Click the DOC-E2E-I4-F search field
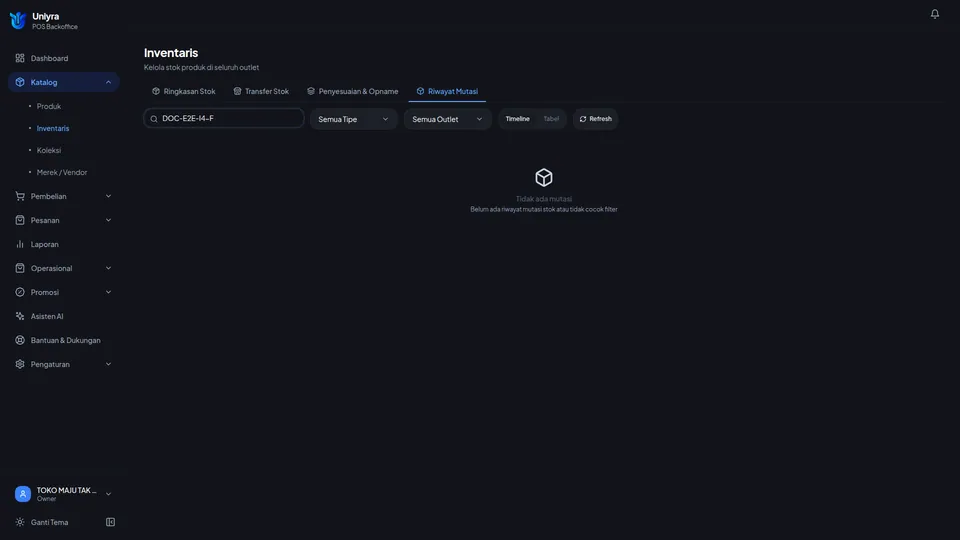 pyautogui.click(x=223, y=118)
